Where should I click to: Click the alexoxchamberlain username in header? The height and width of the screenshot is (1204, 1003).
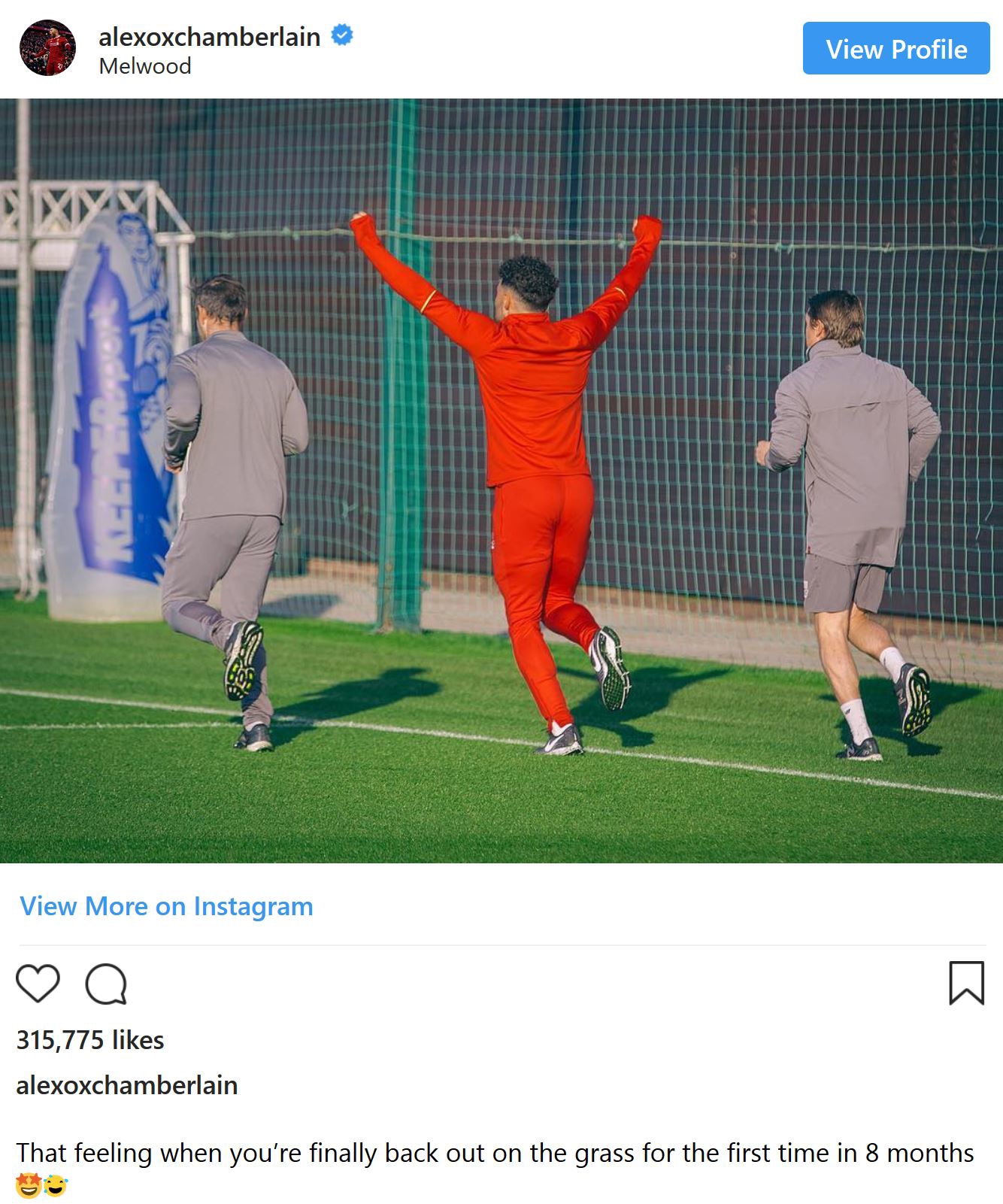click(x=210, y=37)
